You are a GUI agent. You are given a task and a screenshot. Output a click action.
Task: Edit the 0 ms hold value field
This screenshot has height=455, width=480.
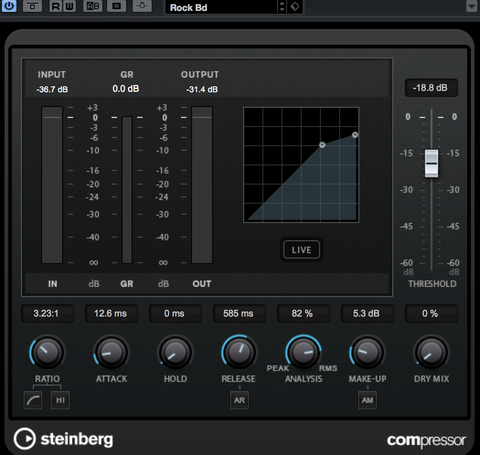pos(175,313)
